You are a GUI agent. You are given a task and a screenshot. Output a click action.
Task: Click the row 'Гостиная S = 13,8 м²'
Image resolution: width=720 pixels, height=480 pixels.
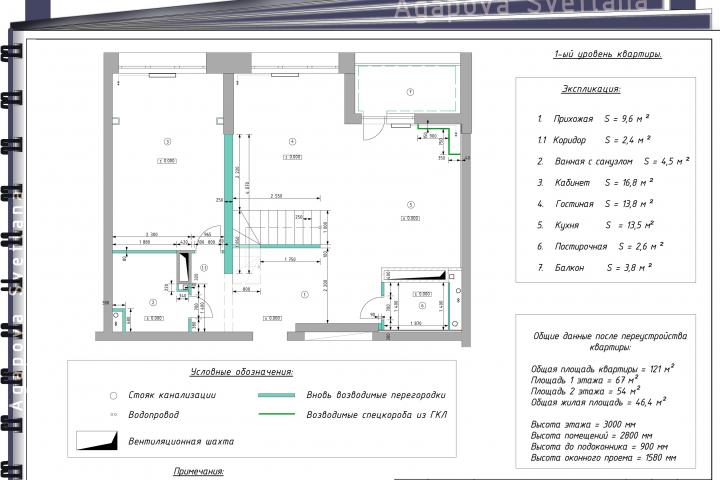click(595, 203)
